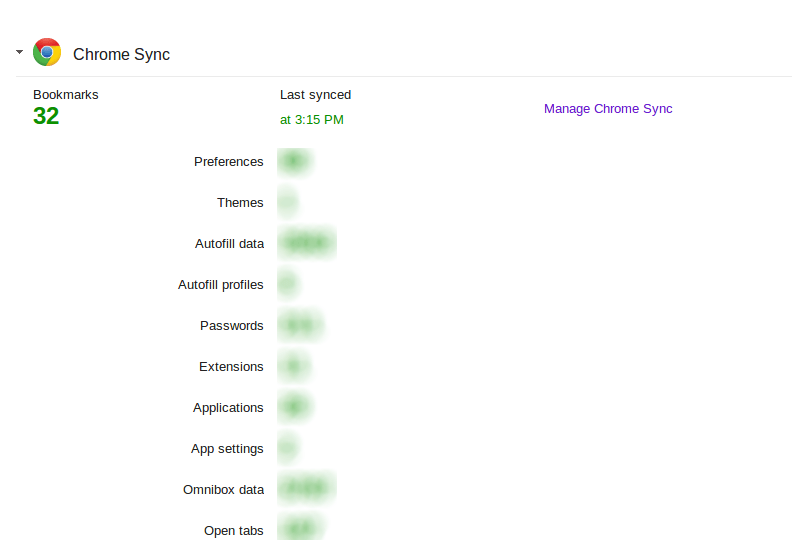Click the Chrome Sync heading
The width and height of the screenshot is (804, 546).
[x=121, y=54]
